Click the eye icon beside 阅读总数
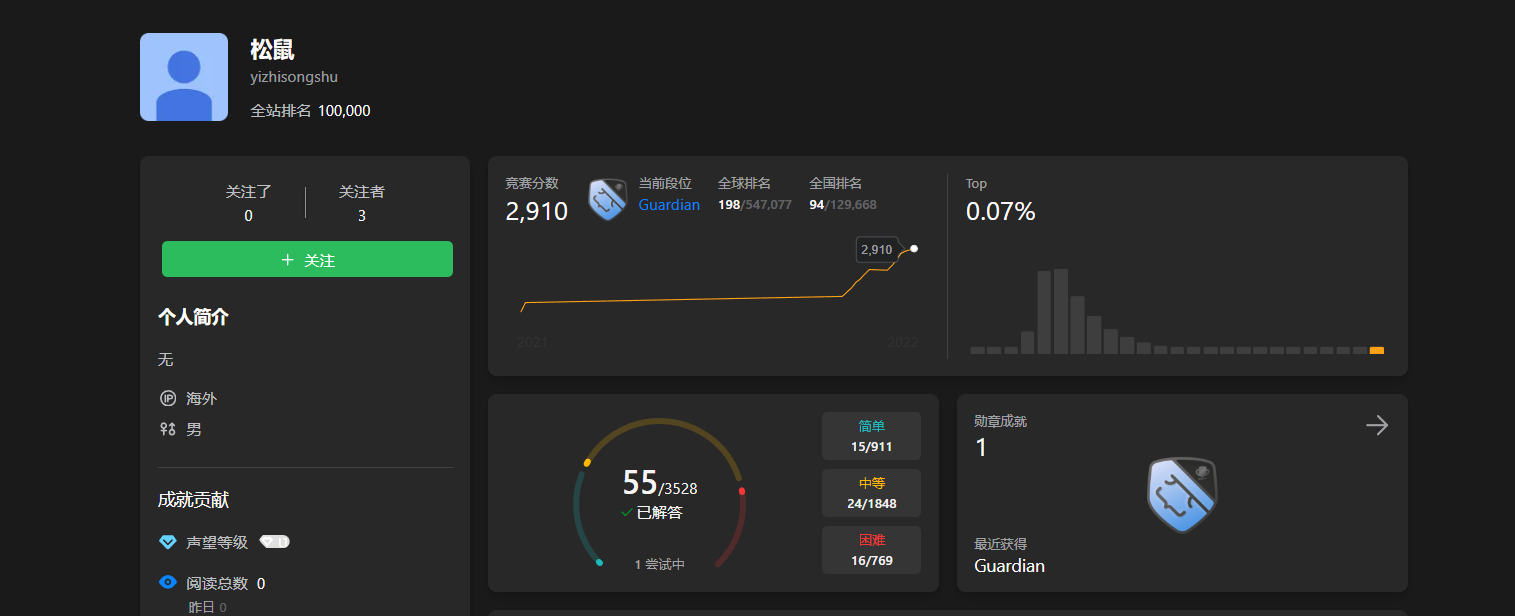 coord(167,582)
